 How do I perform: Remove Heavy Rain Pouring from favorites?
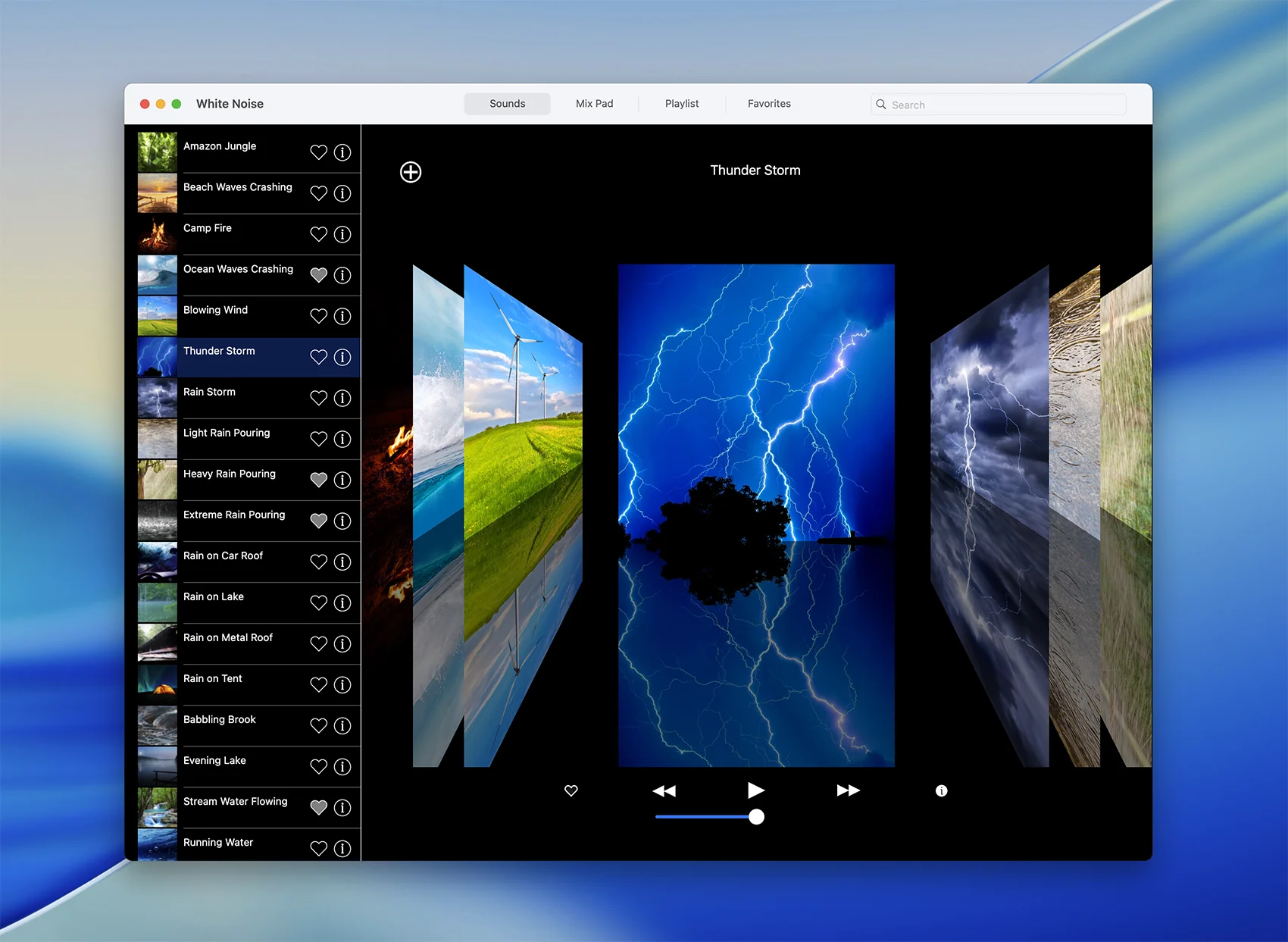click(x=319, y=480)
